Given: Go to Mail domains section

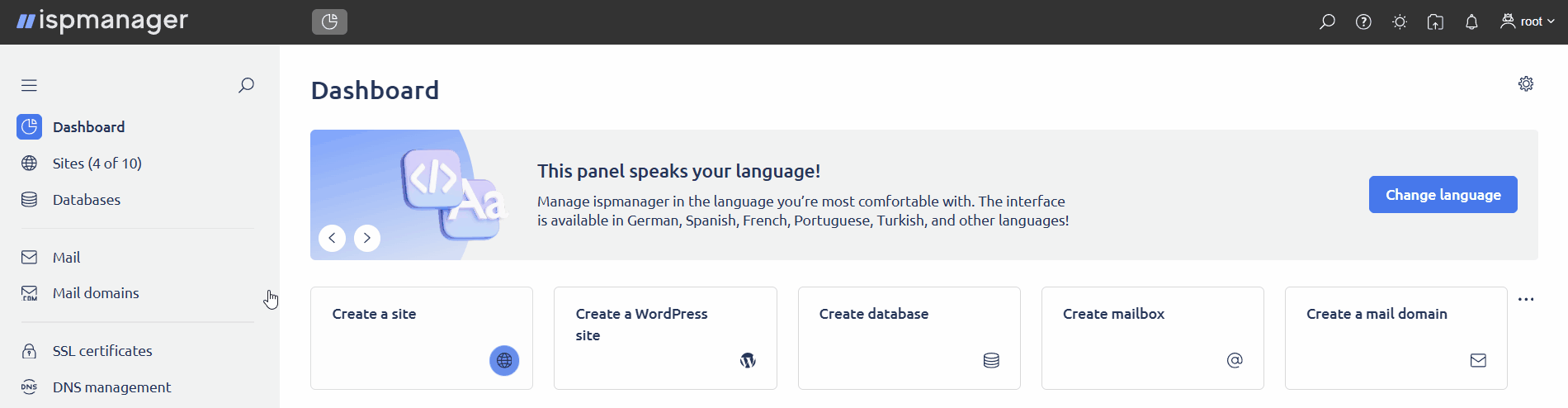Looking at the screenshot, I should click(x=95, y=293).
